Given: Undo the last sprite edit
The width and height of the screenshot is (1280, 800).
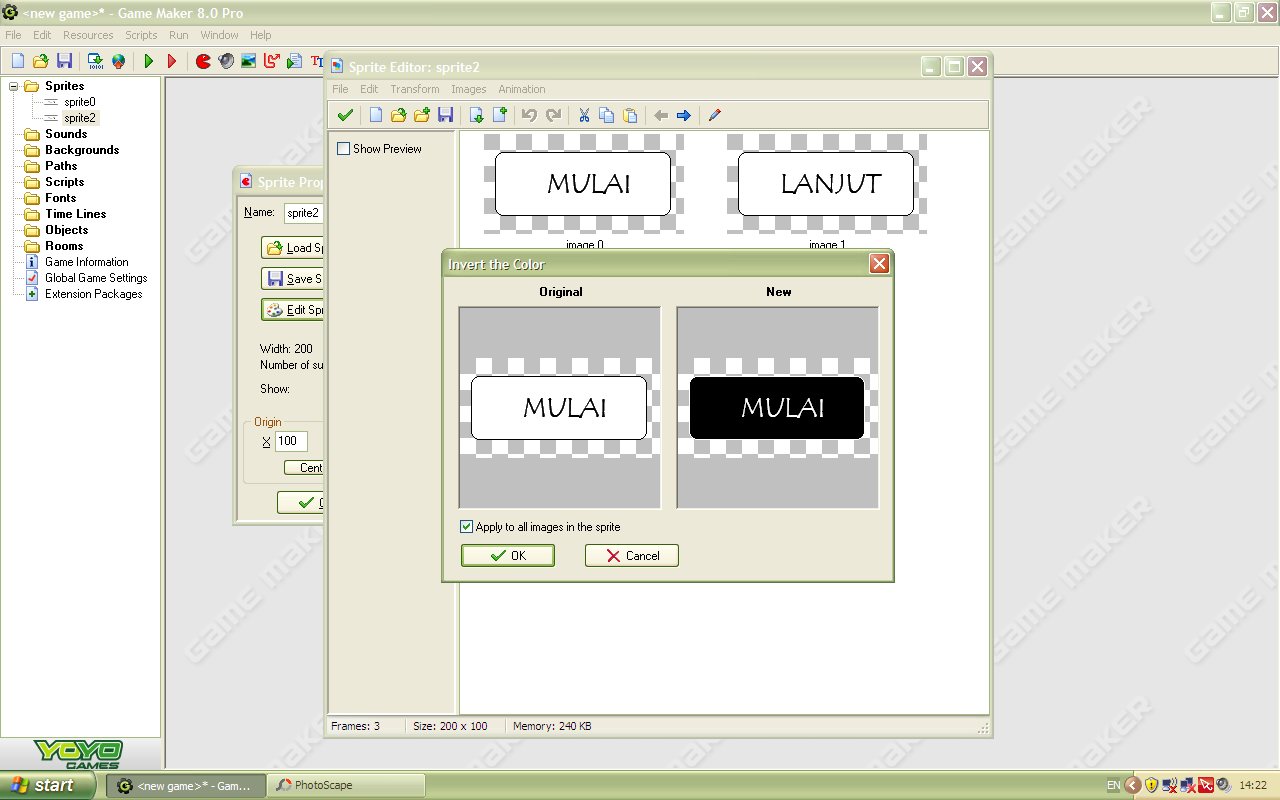Looking at the screenshot, I should [530, 114].
